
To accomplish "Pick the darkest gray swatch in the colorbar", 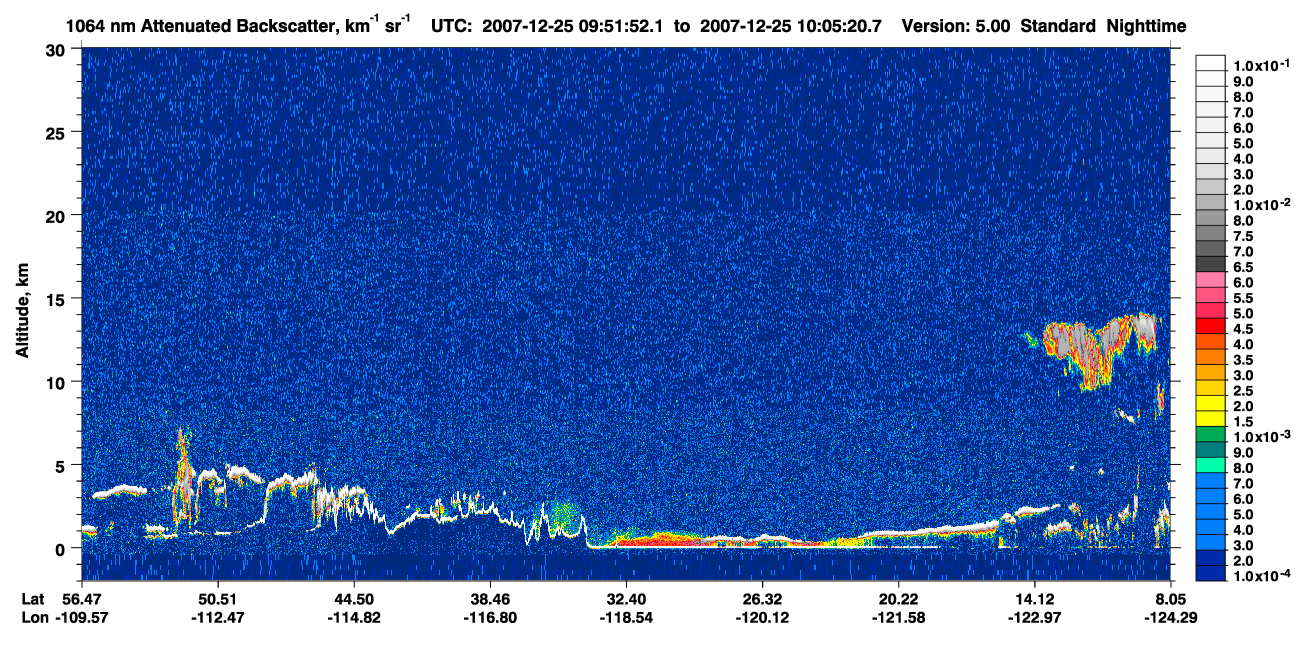I will click(1211, 263).
